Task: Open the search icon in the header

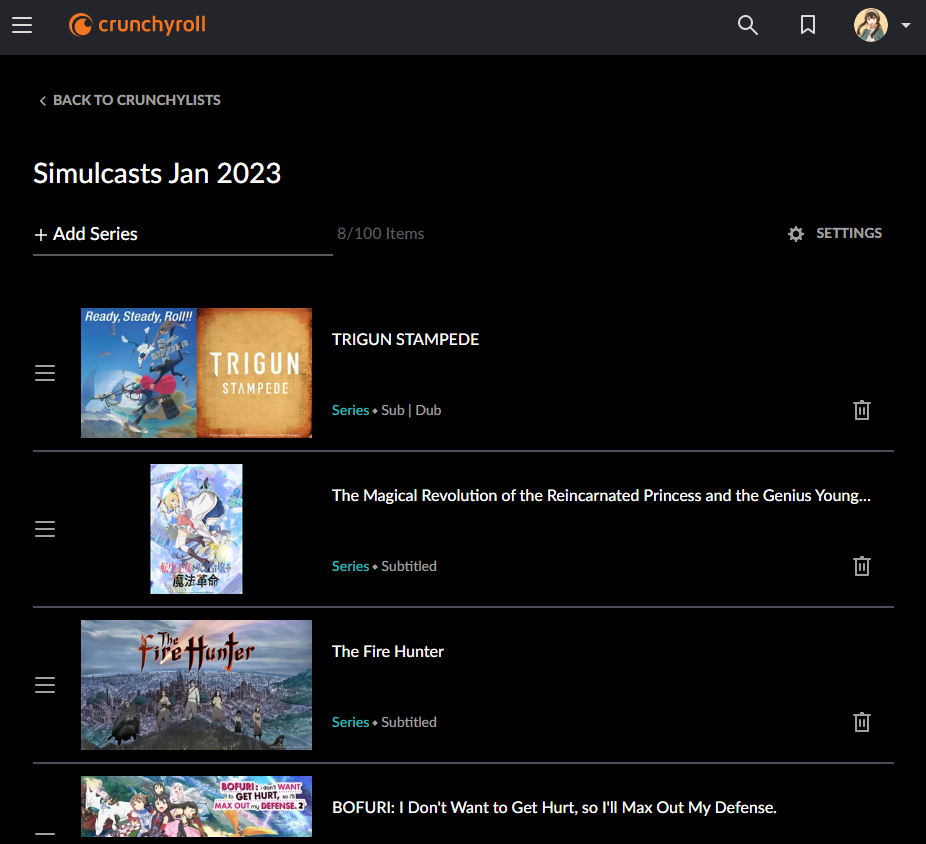Action: pyautogui.click(x=747, y=25)
